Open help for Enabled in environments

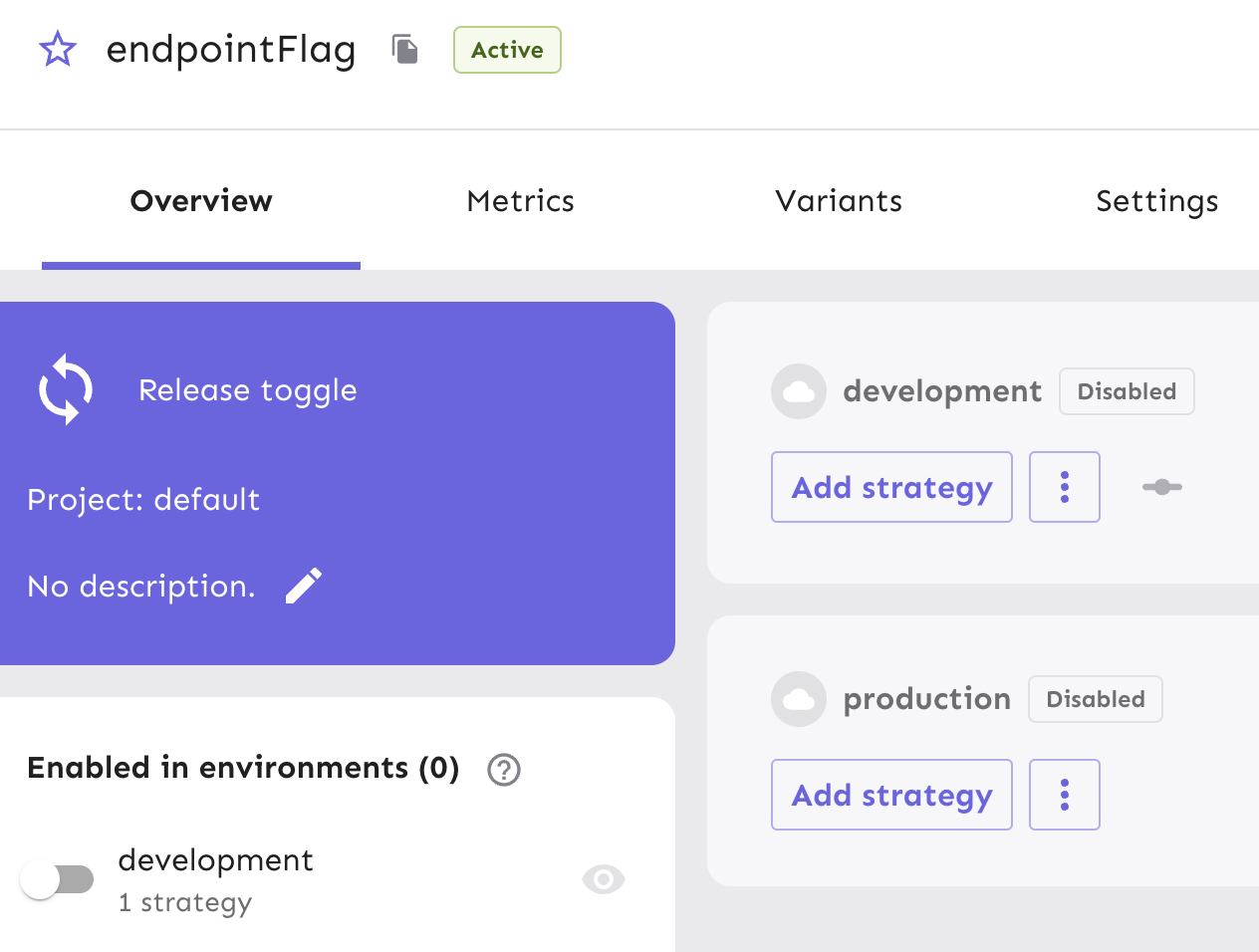pyautogui.click(x=503, y=770)
